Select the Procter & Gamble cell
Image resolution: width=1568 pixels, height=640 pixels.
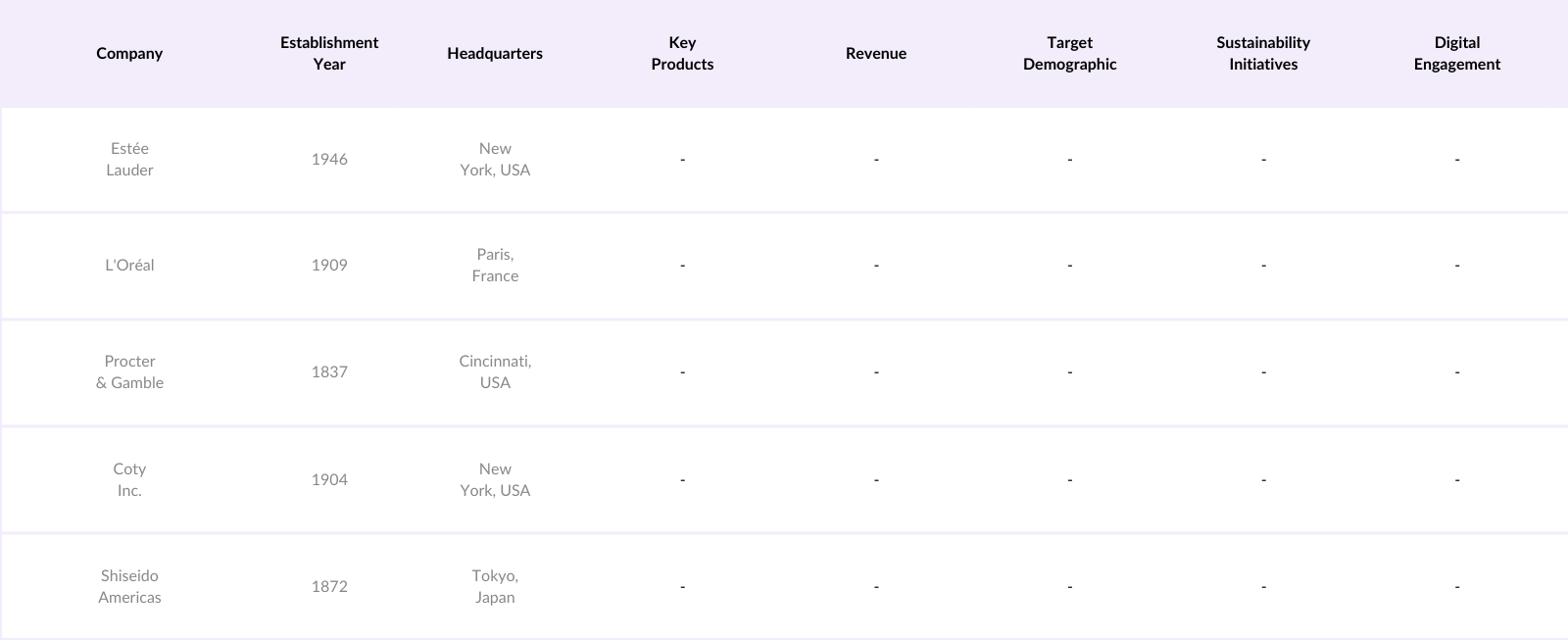pos(129,371)
